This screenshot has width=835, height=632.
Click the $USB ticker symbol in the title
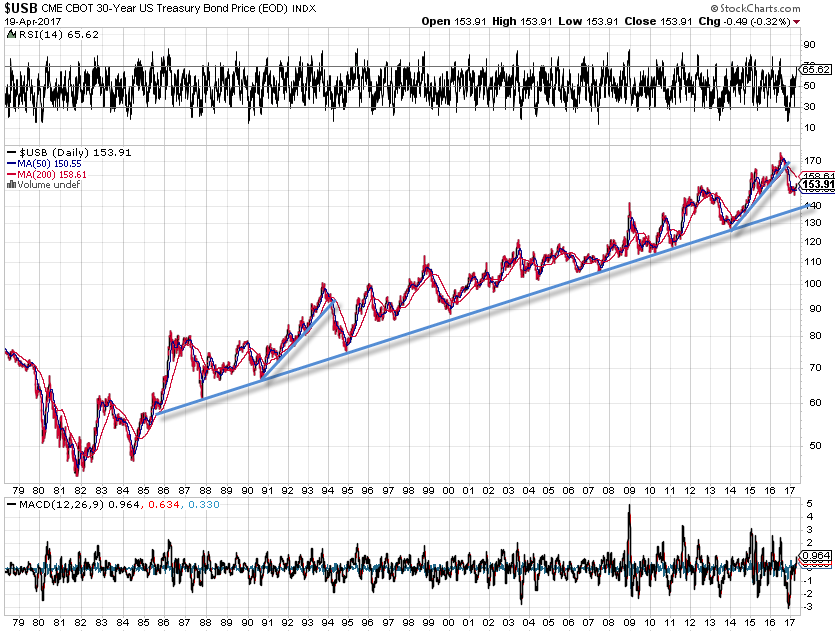[21, 9]
